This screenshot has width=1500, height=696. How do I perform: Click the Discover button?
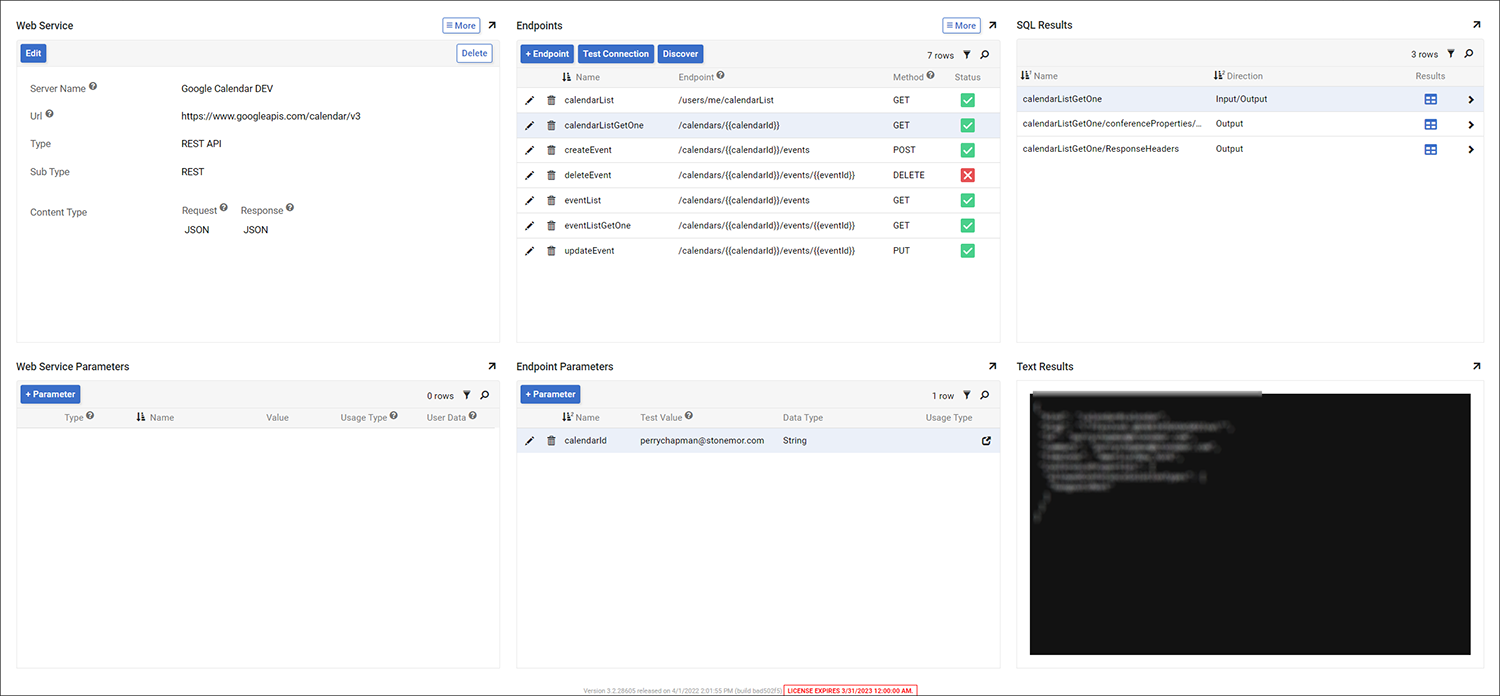point(681,54)
